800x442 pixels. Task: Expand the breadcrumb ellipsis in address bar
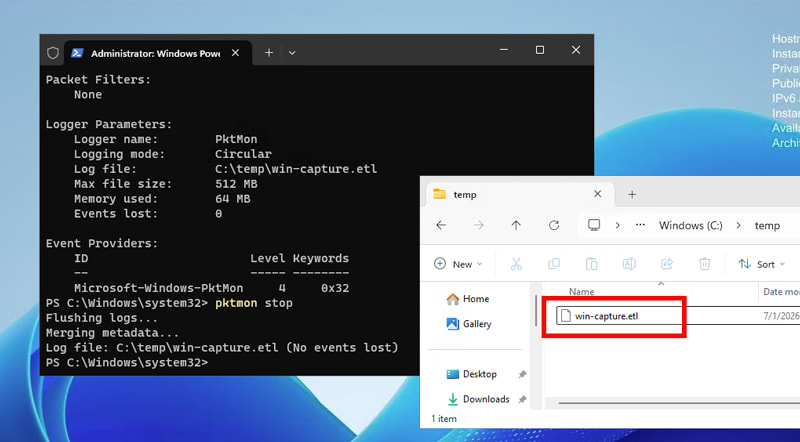point(640,225)
